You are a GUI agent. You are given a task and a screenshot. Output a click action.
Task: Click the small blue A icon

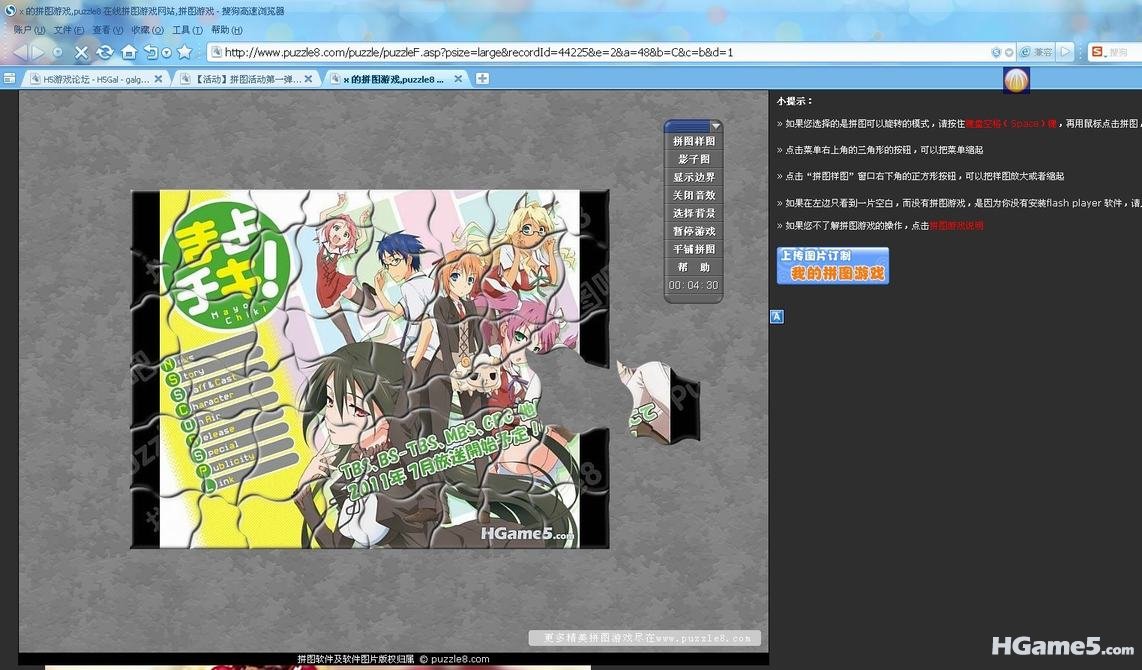click(777, 316)
